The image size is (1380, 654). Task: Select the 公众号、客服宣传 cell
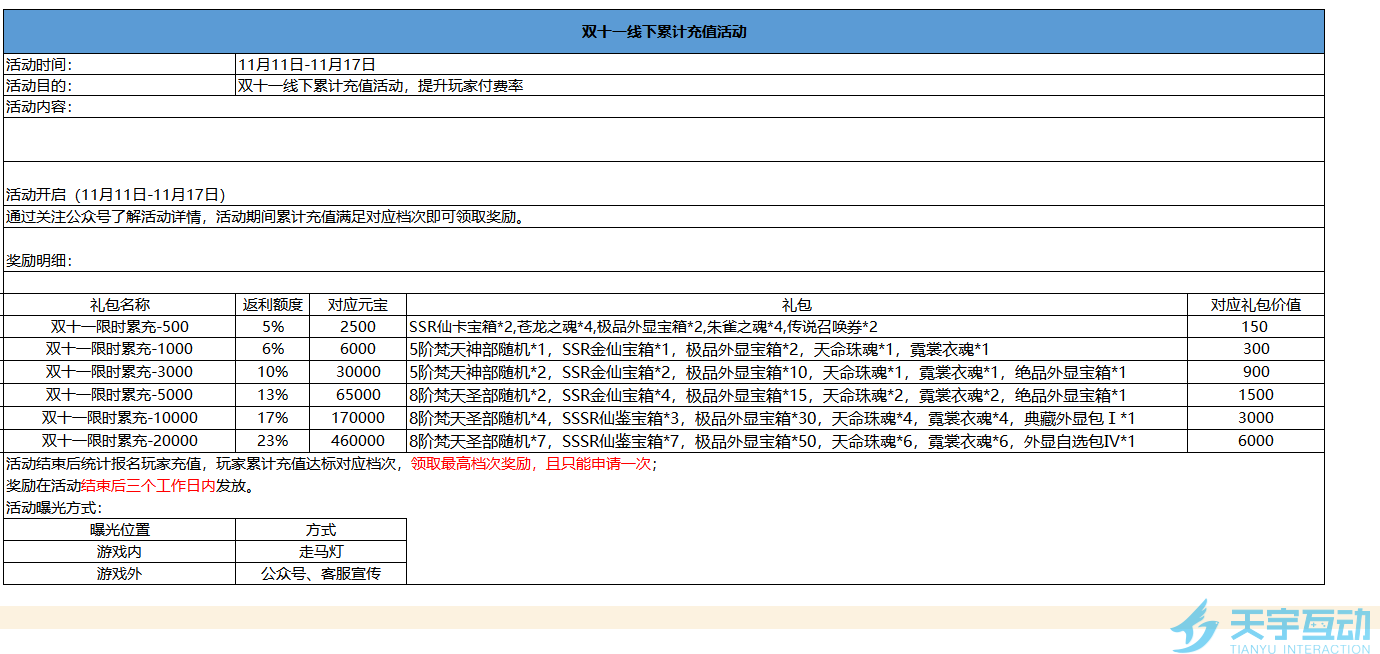[320, 574]
